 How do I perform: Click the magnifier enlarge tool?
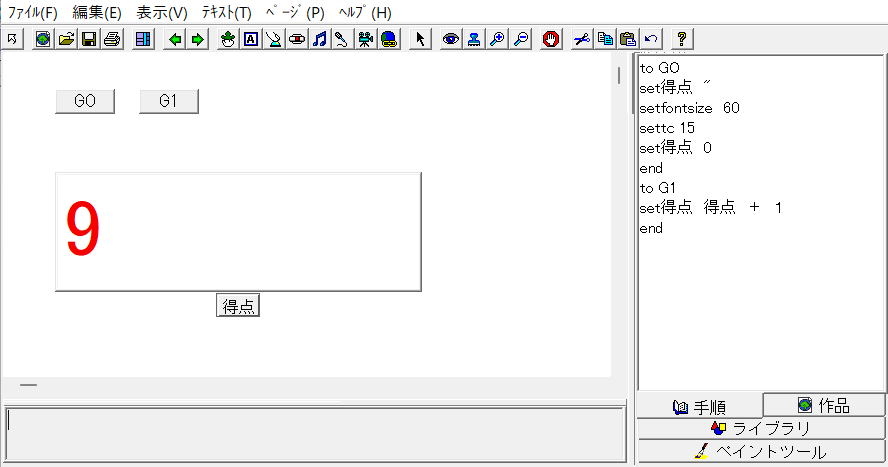tap(497, 39)
